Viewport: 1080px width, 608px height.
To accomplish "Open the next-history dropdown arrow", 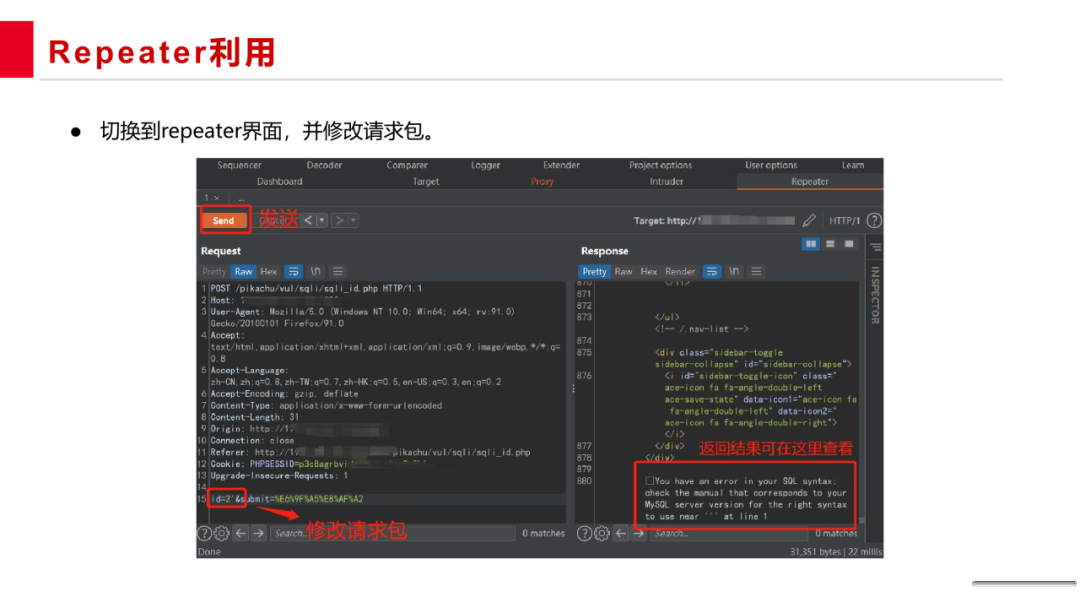I will (353, 220).
